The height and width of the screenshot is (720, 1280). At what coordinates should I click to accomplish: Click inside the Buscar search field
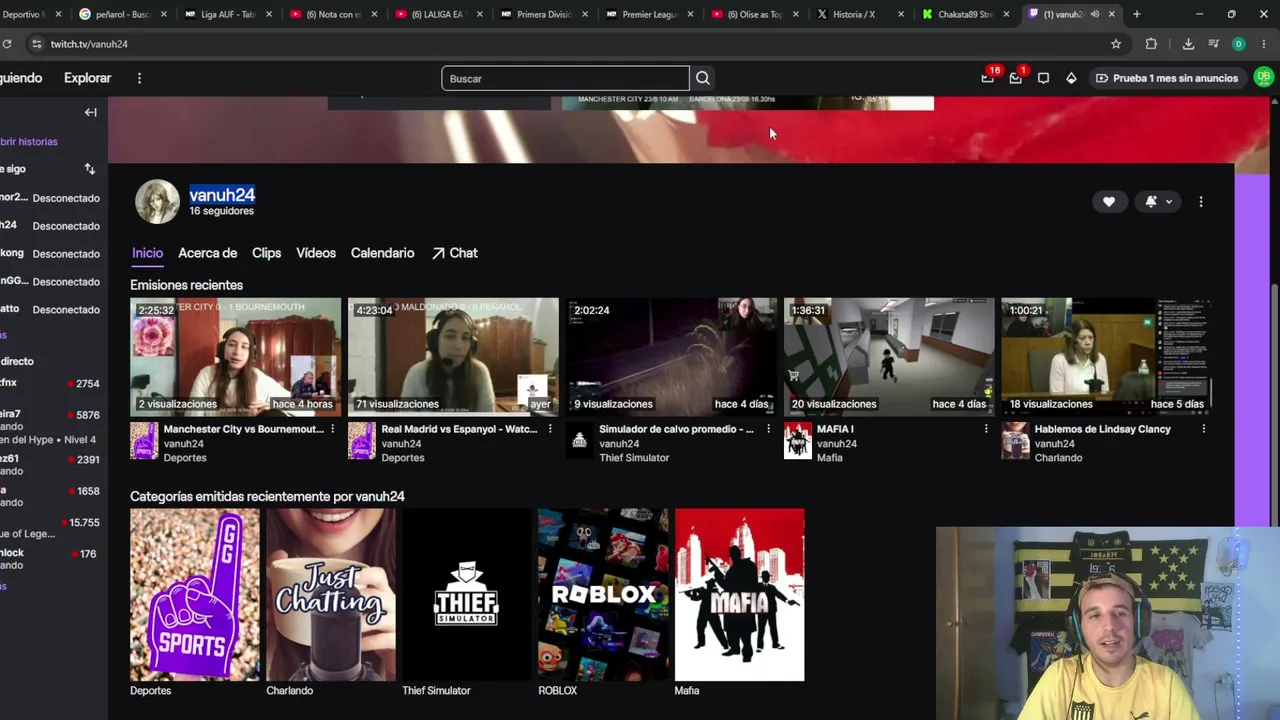565,78
